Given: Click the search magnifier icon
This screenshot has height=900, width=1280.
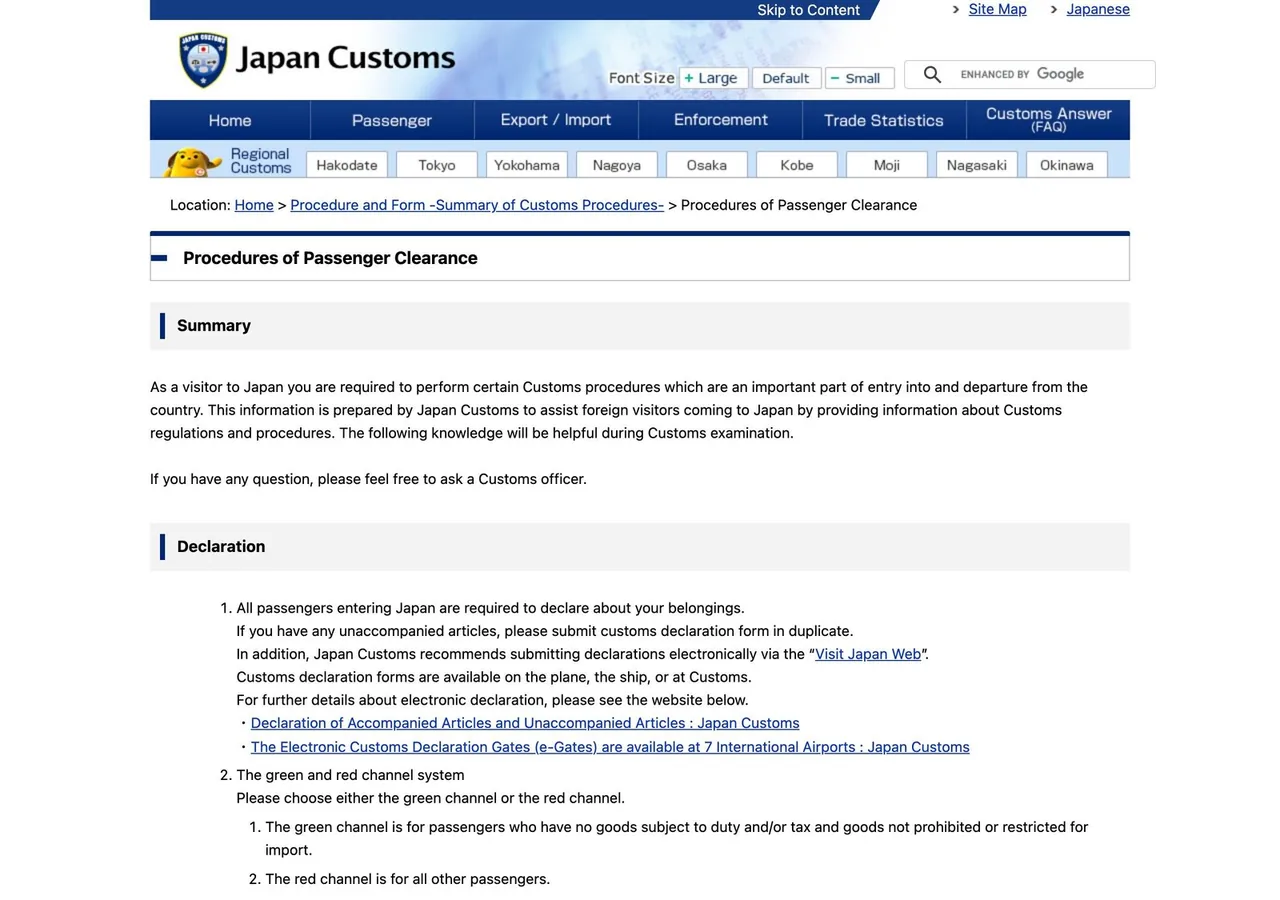Looking at the screenshot, I should point(932,75).
